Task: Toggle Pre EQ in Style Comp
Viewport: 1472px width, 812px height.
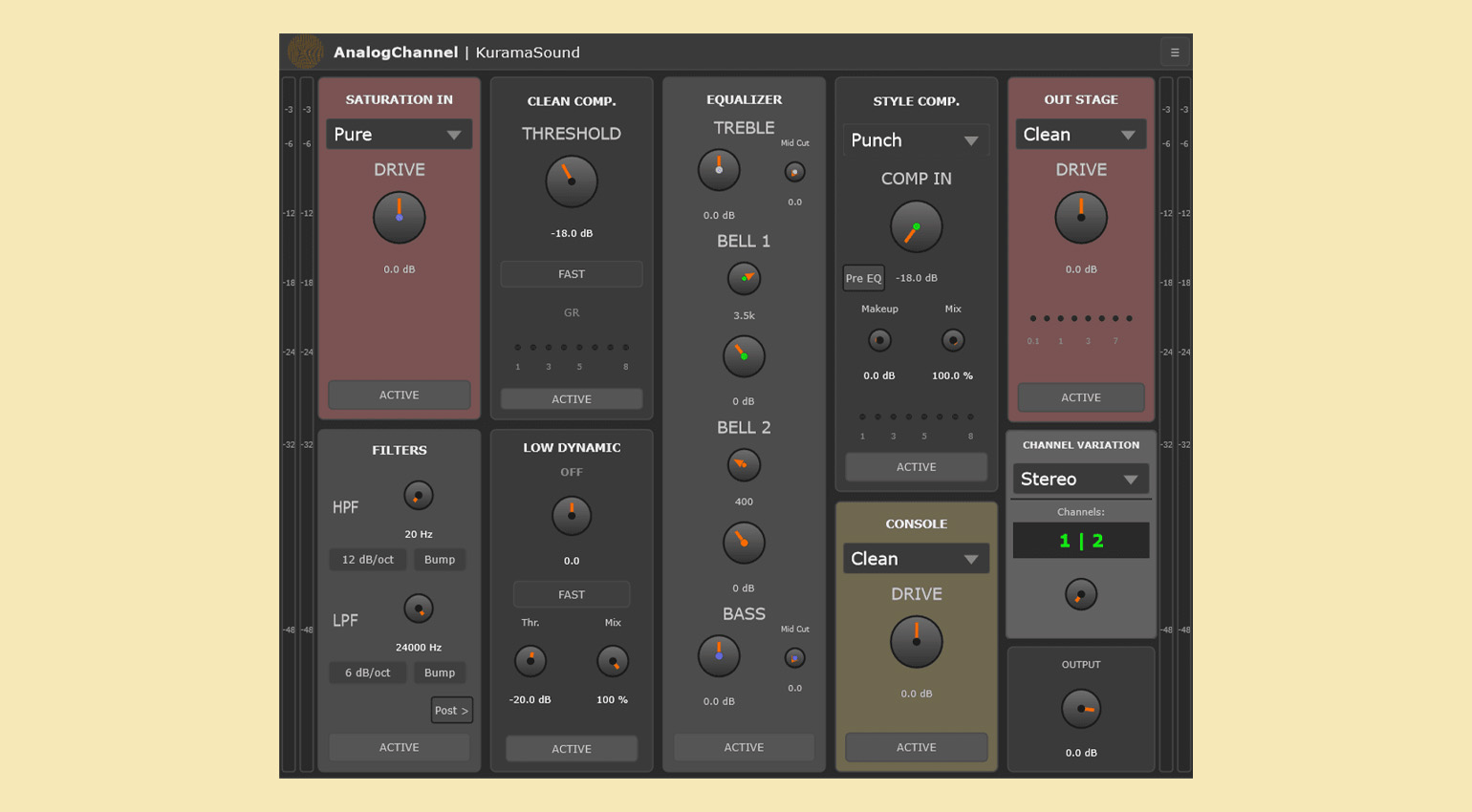Action: [x=863, y=278]
